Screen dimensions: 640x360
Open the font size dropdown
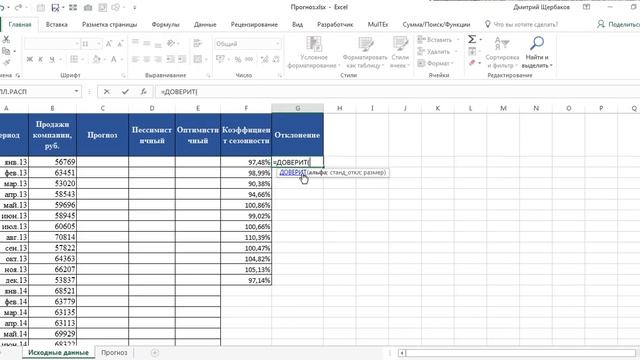(x=99, y=44)
